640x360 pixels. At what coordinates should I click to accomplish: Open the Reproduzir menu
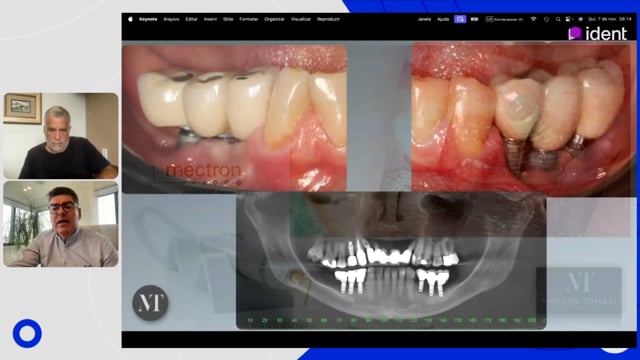point(329,19)
